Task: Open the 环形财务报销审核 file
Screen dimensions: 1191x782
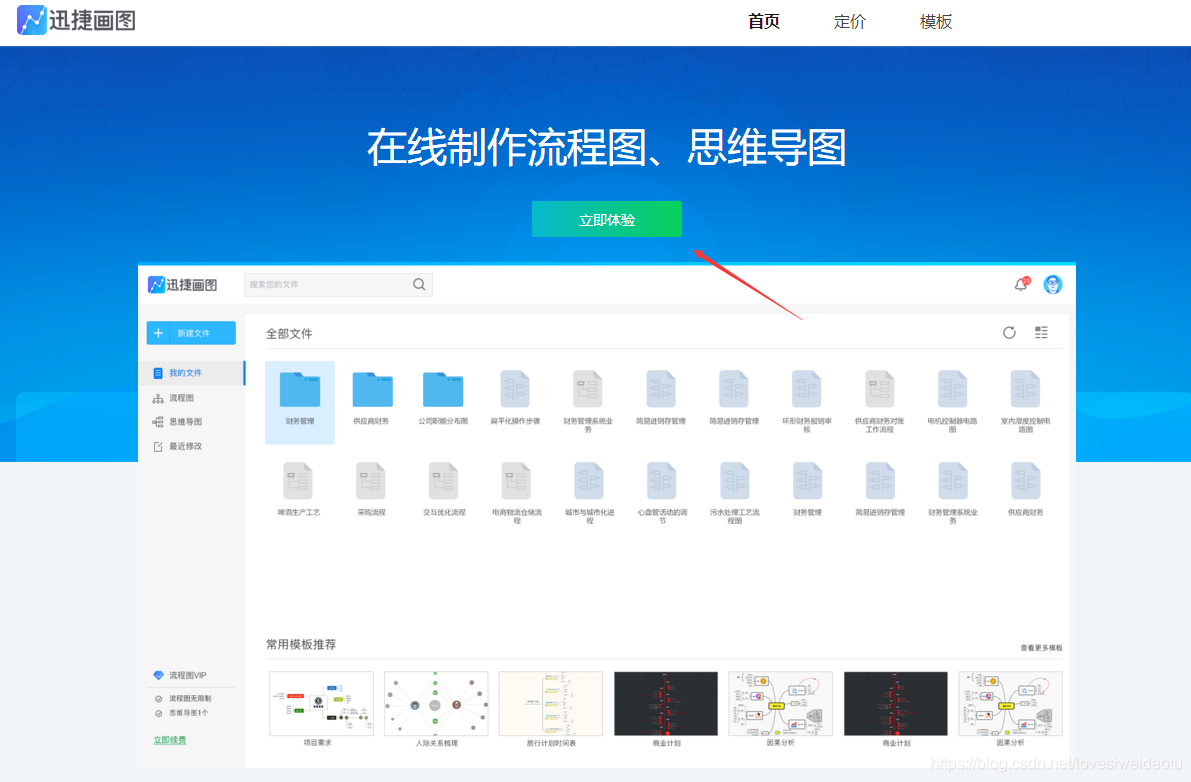Action: tap(807, 401)
